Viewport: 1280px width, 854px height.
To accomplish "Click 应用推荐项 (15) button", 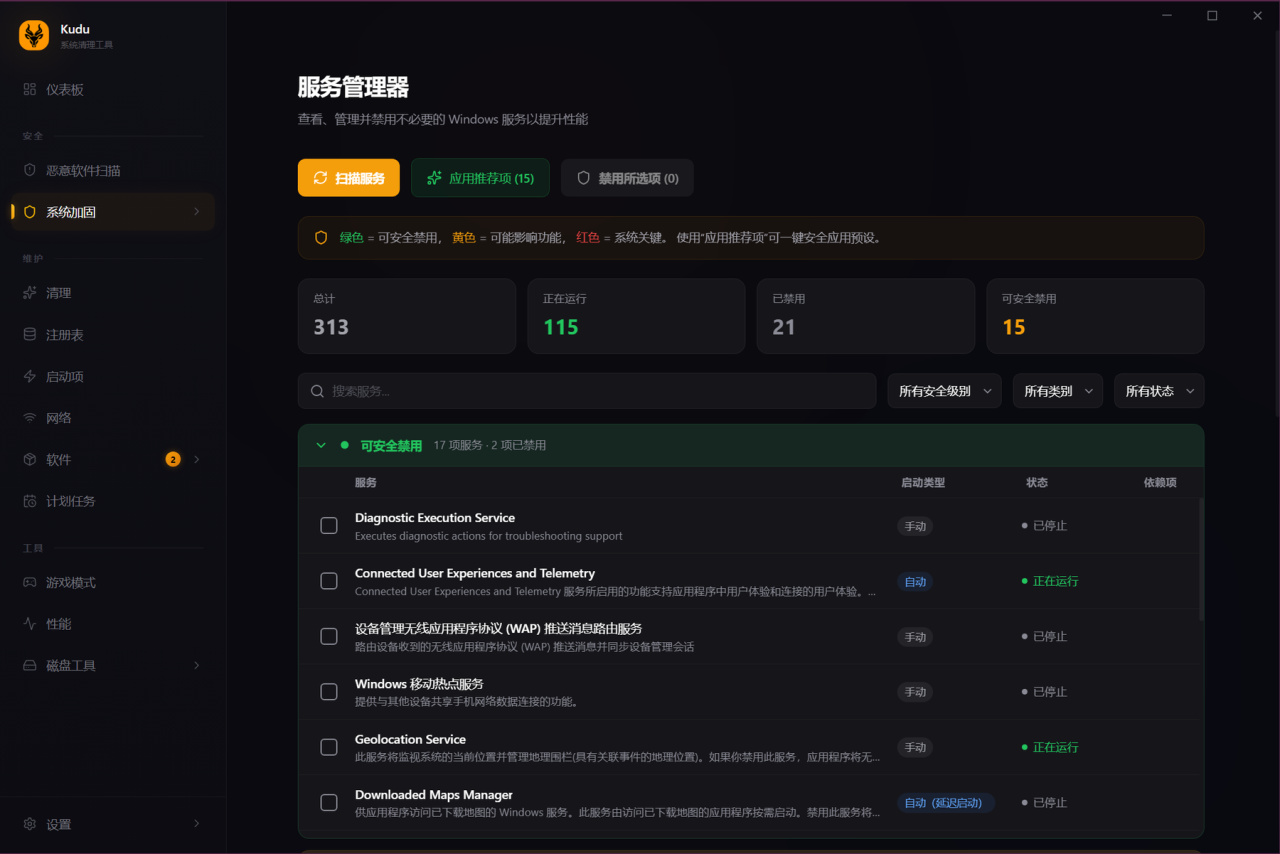I will [480, 178].
